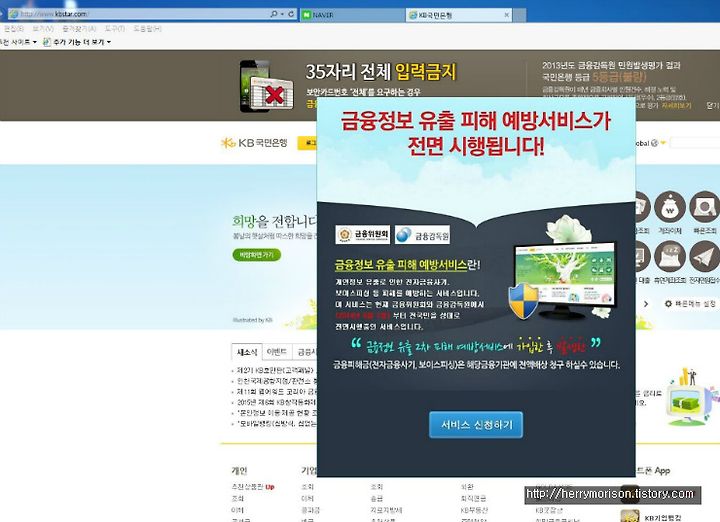This screenshot has width=720, height=522.
Task: Click the search magnifier icon in address bar
Action: point(274,14)
